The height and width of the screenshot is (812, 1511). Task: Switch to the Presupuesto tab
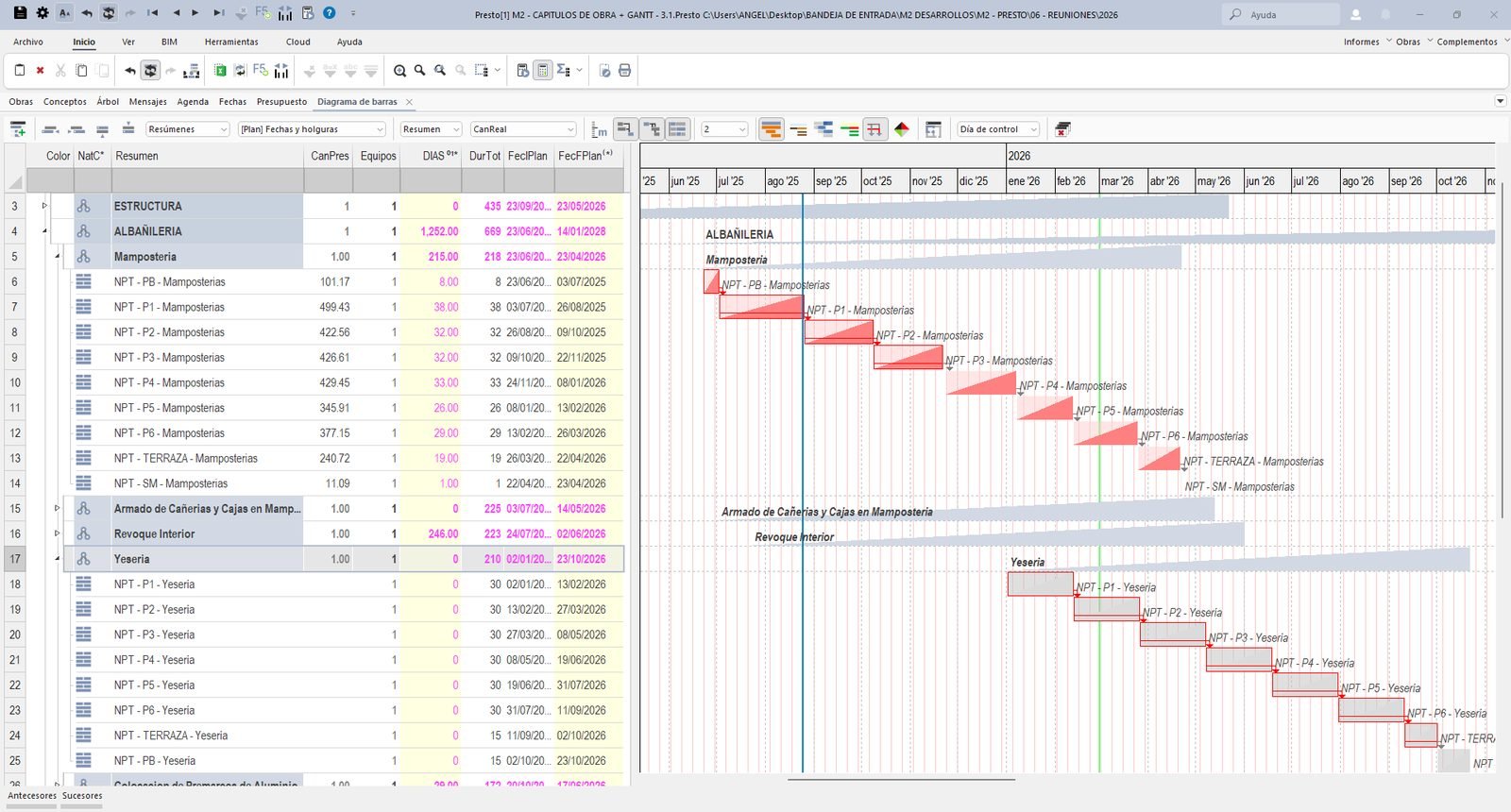281,102
